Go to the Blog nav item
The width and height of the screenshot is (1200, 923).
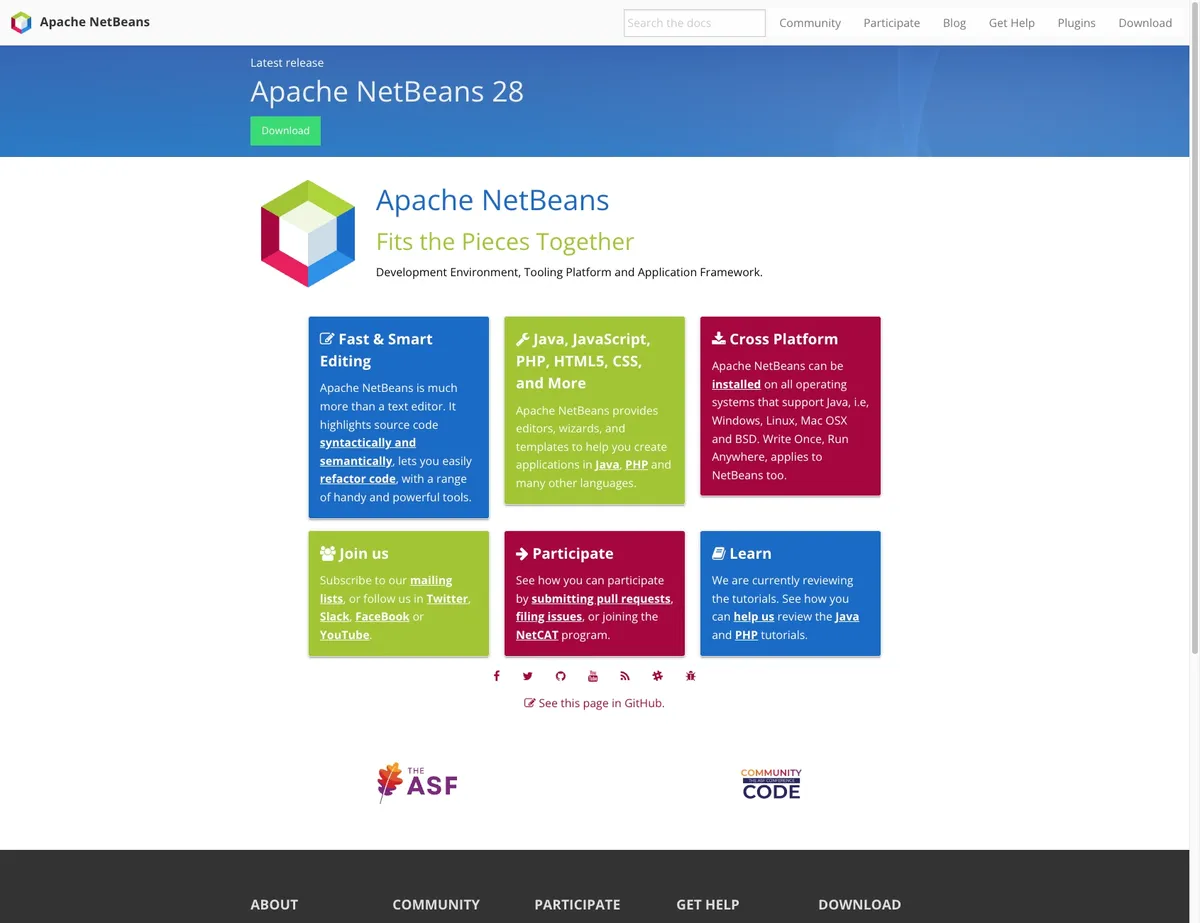(955, 23)
